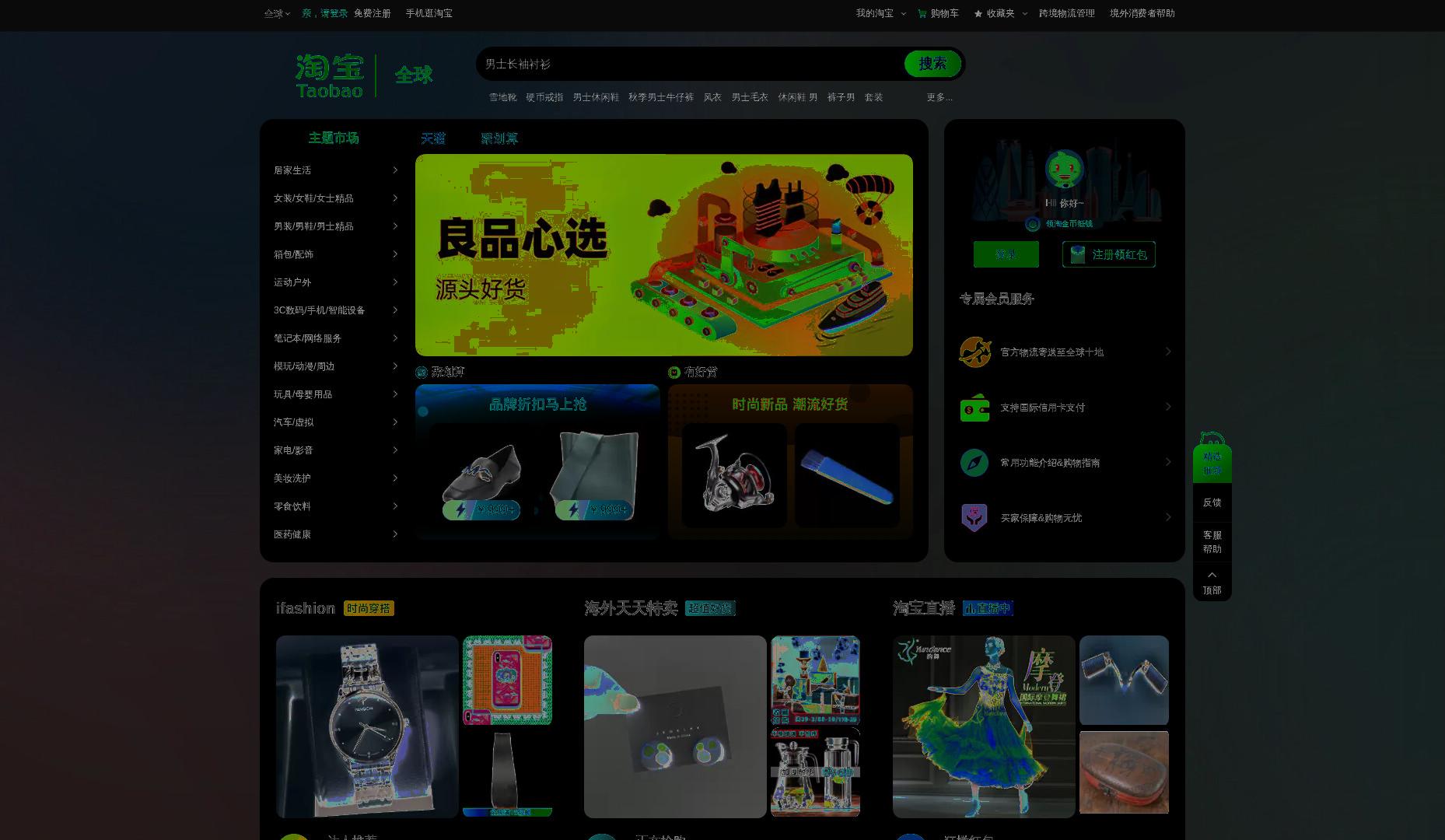Image resolution: width=1445 pixels, height=840 pixels.
Task: Expand the 汽车/虚拟 category
Action: [x=336, y=422]
